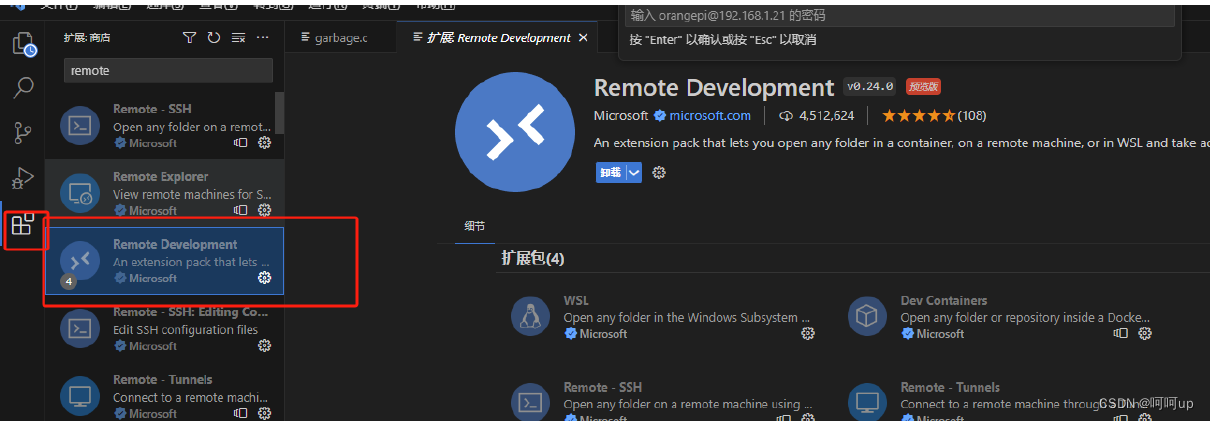Click the manage gear beside the uninstall button
The image size is (1210, 421).
point(659,173)
